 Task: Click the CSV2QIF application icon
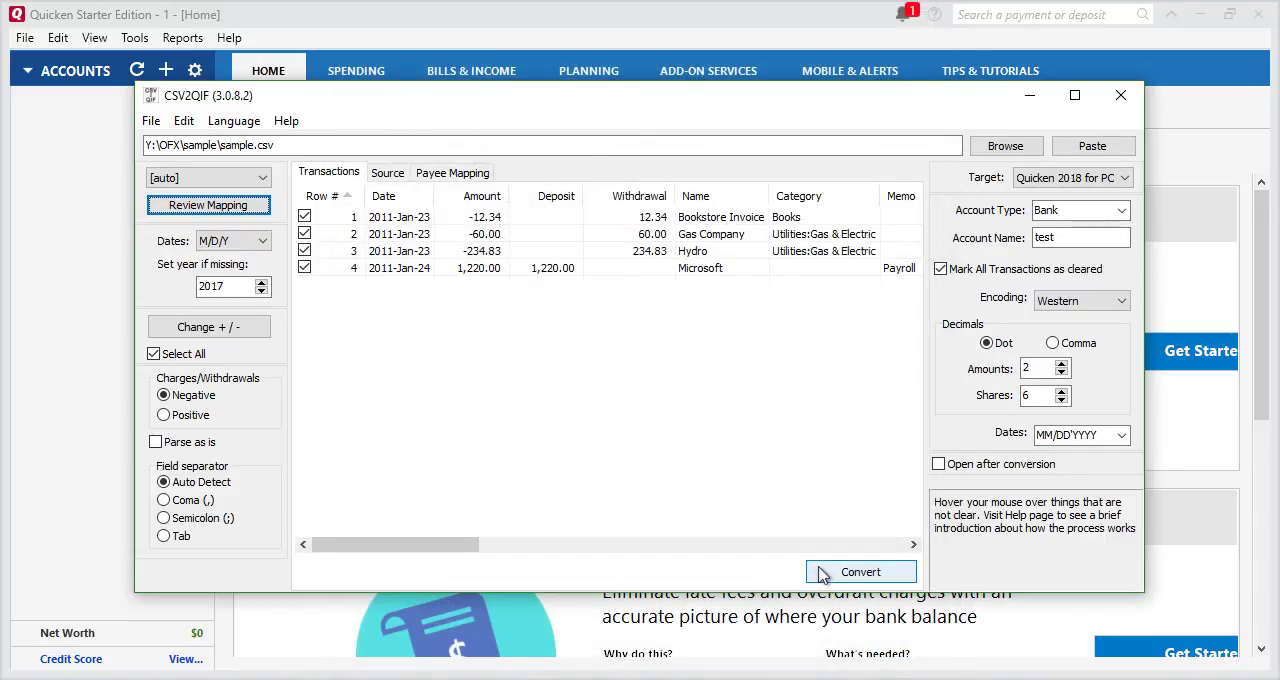pyautogui.click(x=151, y=95)
